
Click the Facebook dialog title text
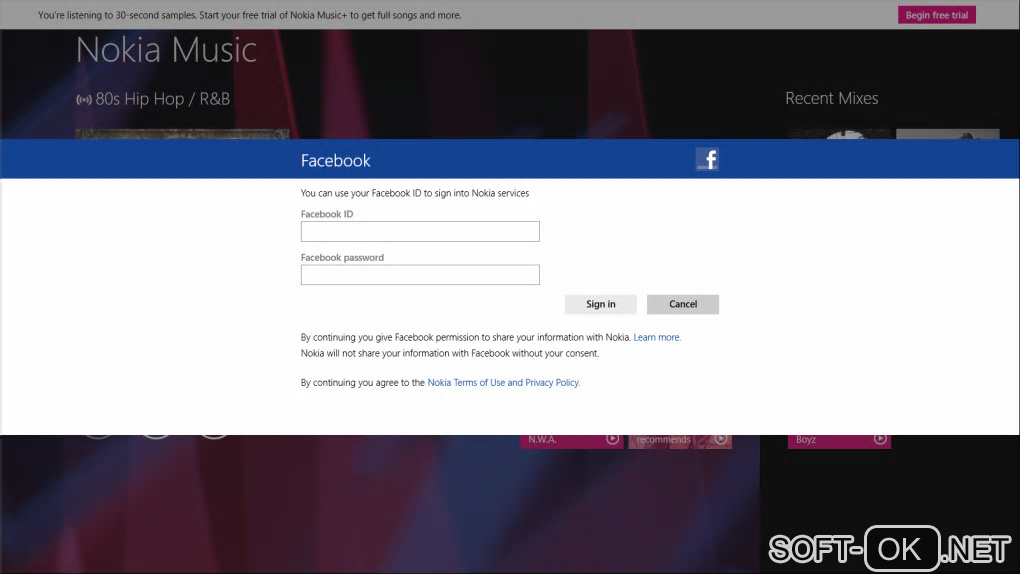coord(336,161)
